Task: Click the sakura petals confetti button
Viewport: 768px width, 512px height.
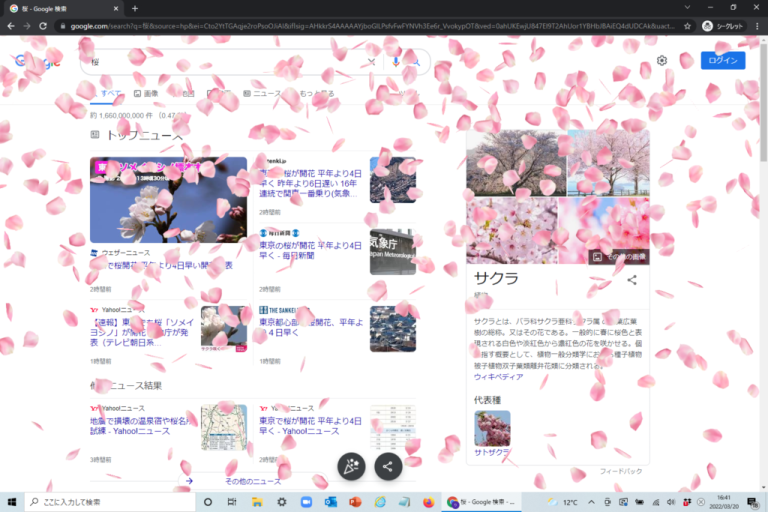Action: [351, 466]
